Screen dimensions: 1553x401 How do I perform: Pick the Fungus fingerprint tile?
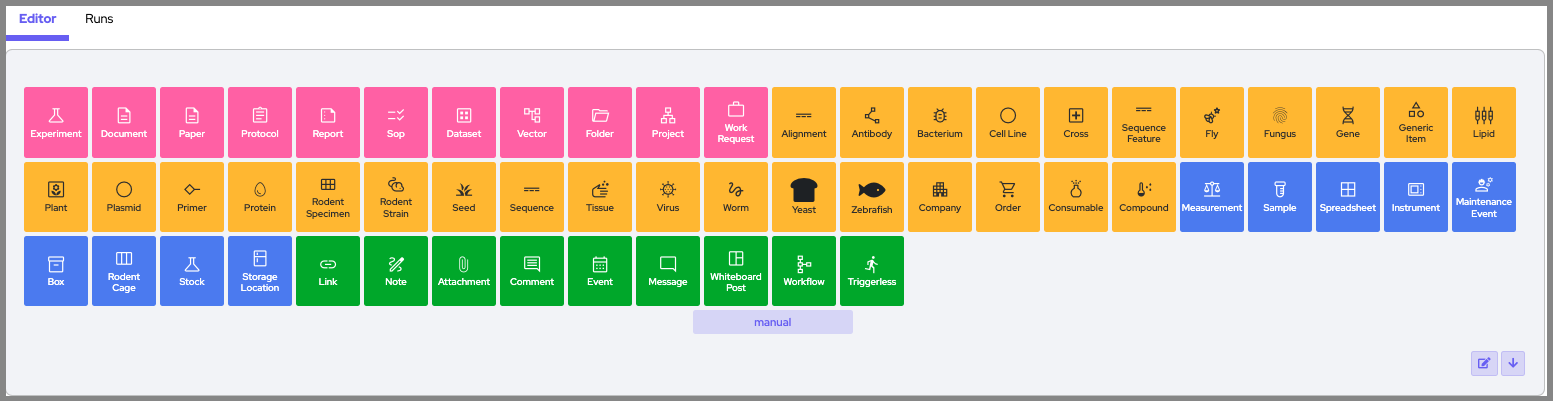[x=1280, y=122]
